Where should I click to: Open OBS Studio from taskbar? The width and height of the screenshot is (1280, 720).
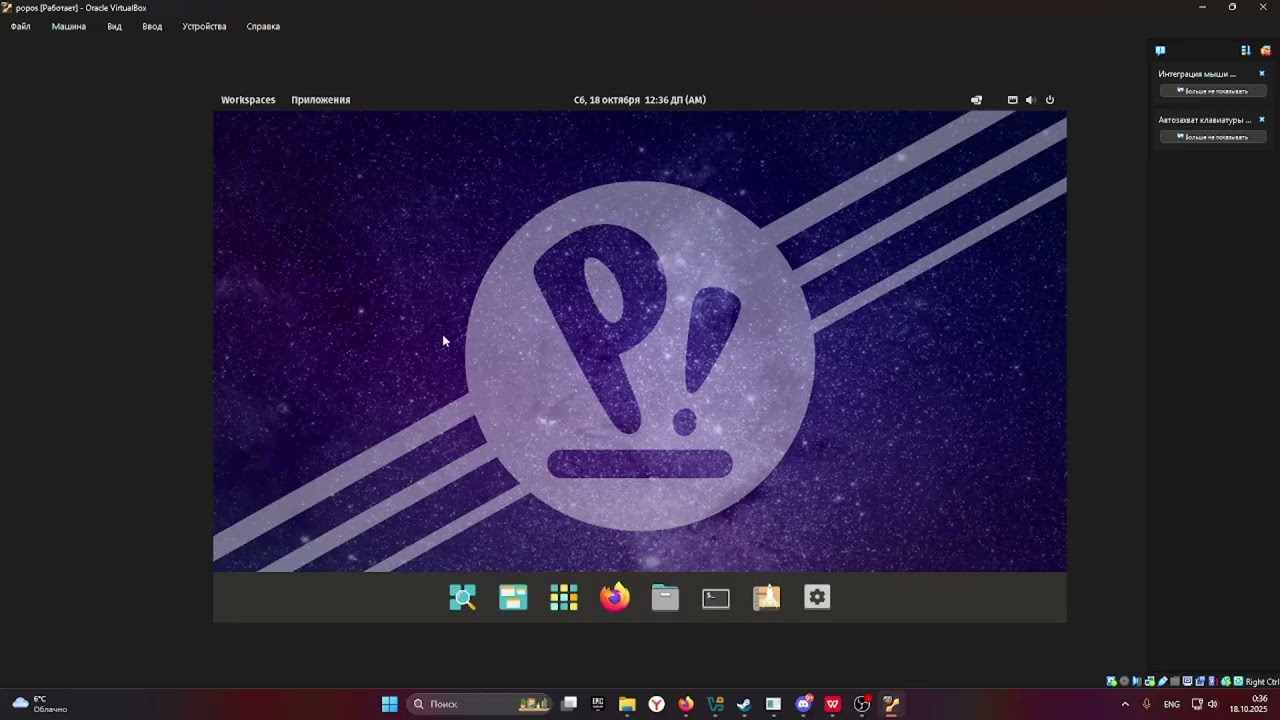[862, 704]
